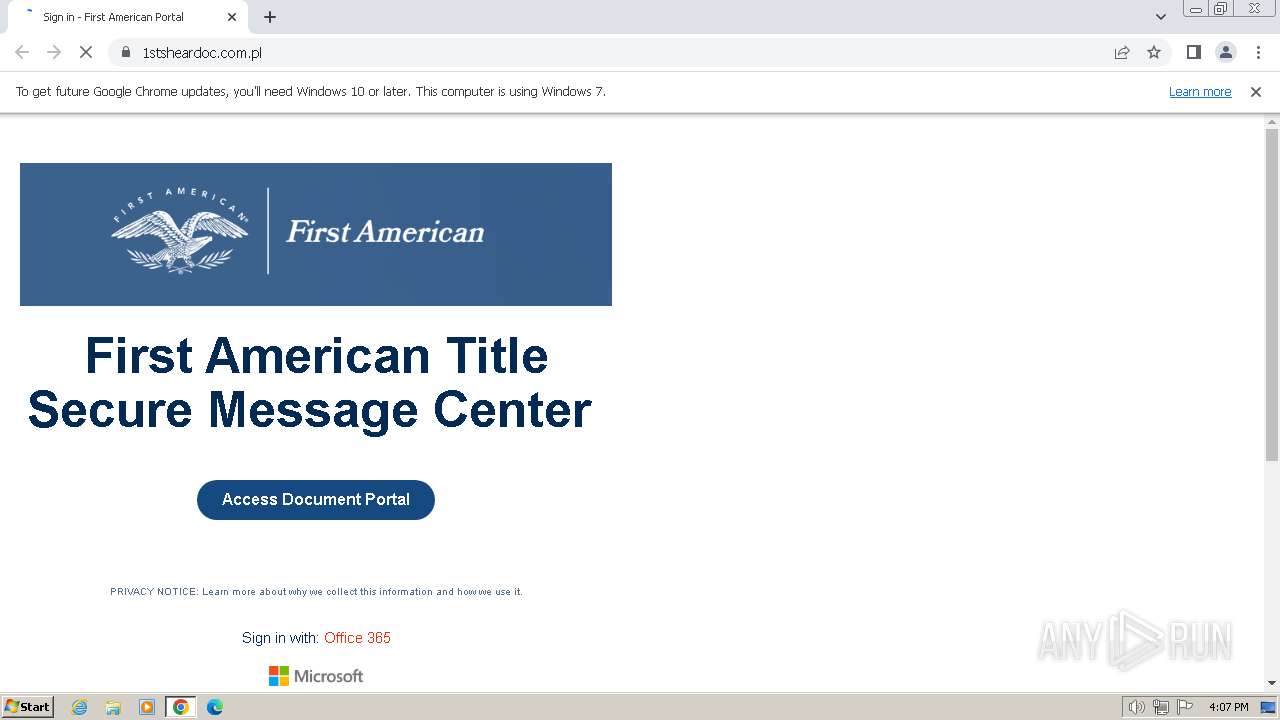1280x720 pixels.
Task: Open the Windows Start menu
Action: pyautogui.click(x=28, y=707)
